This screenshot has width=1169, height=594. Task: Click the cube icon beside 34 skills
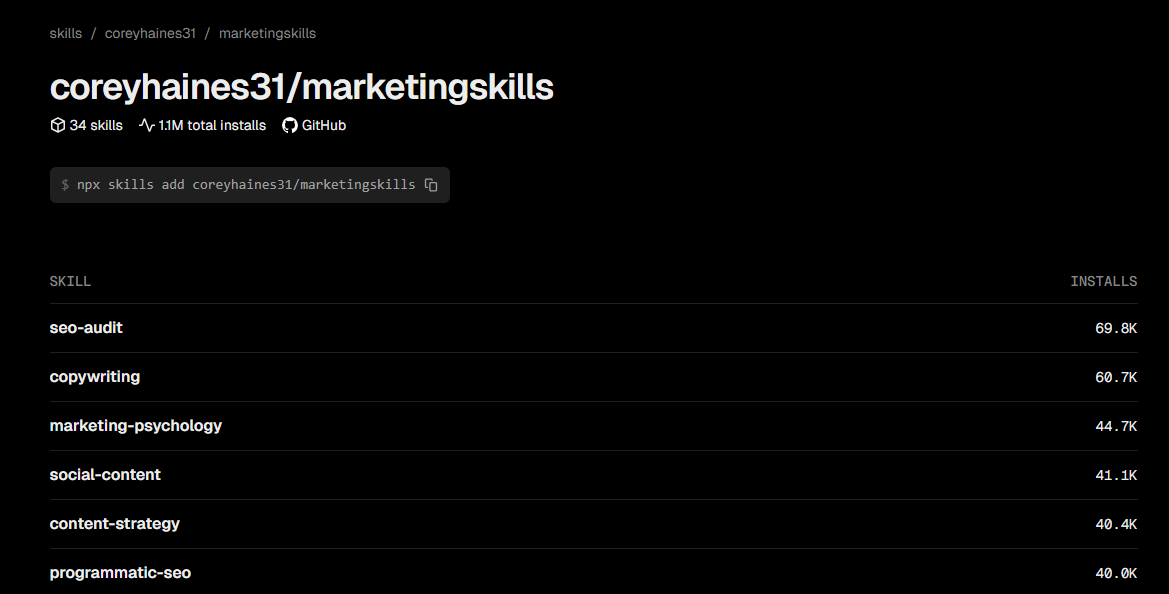point(57,125)
